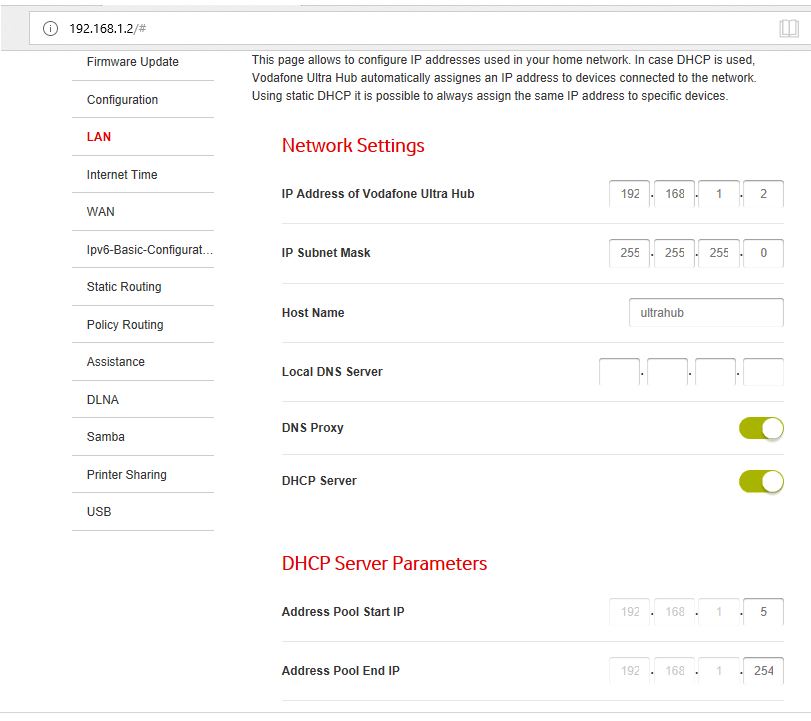
Task: Disable the DHCP Server toggle
Action: coord(761,481)
